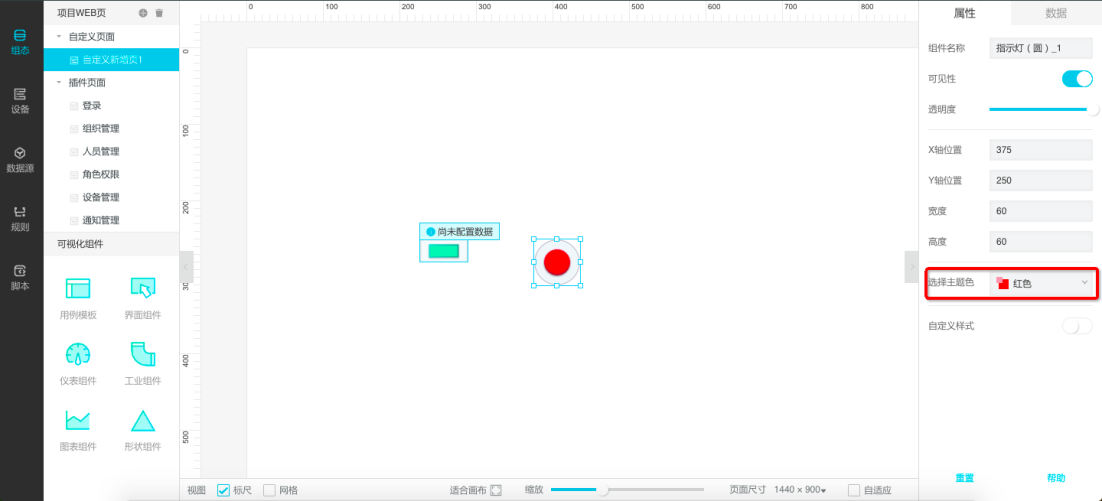Select the 界面组件 component category
Screen dimensions: 1102x501
click(x=143, y=299)
